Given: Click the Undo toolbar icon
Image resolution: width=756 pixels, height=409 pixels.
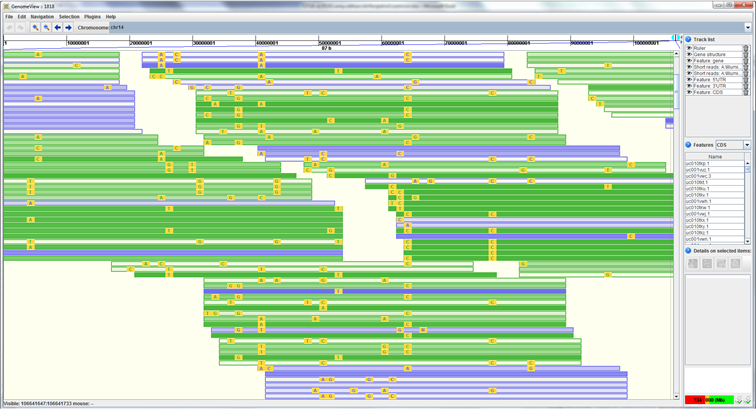Looking at the screenshot, I should pyautogui.click(x=10, y=27).
